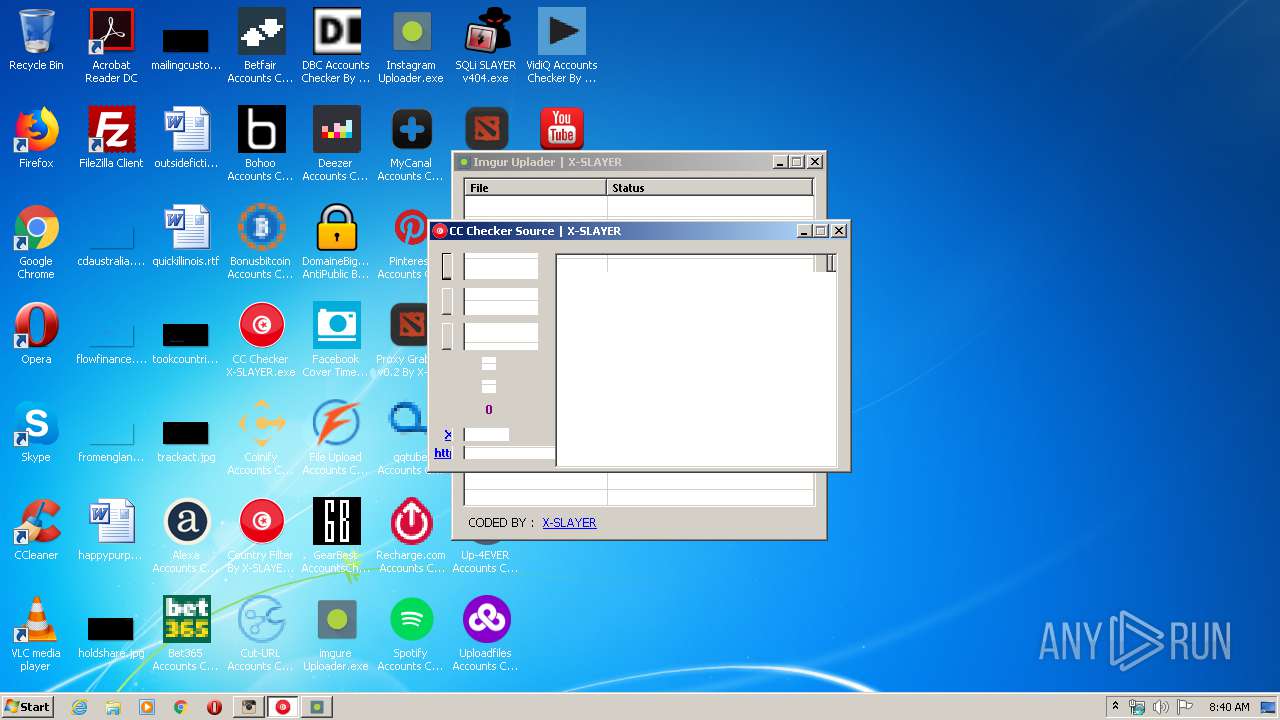Minimize the Imgur Uplader window
Screen dimensions: 1280x720
[780, 161]
